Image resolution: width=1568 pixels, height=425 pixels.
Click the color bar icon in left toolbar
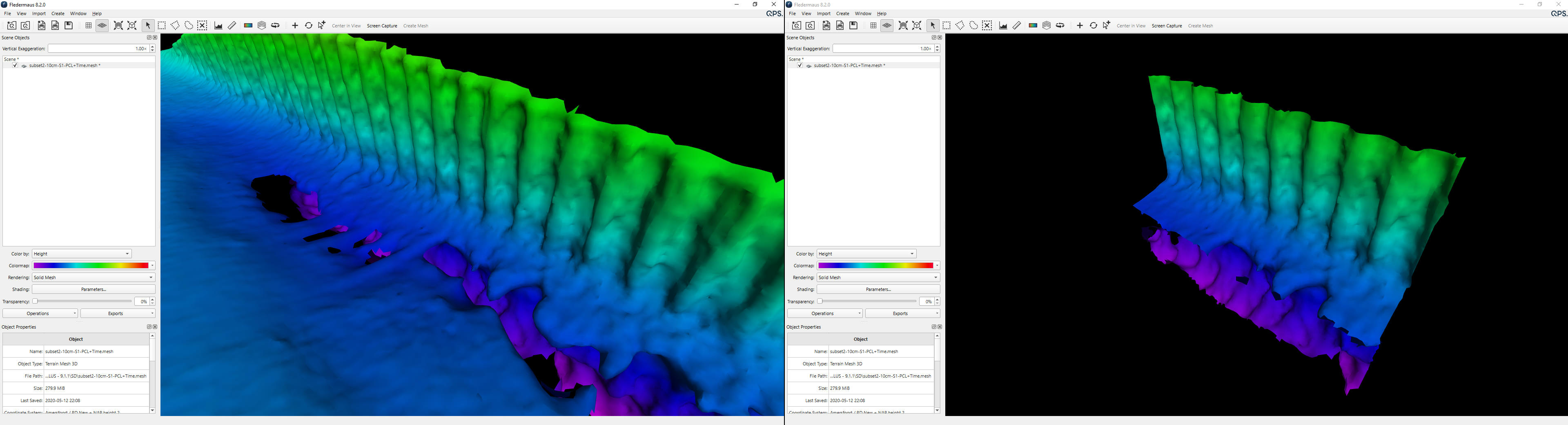pyautogui.click(x=248, y=26)
